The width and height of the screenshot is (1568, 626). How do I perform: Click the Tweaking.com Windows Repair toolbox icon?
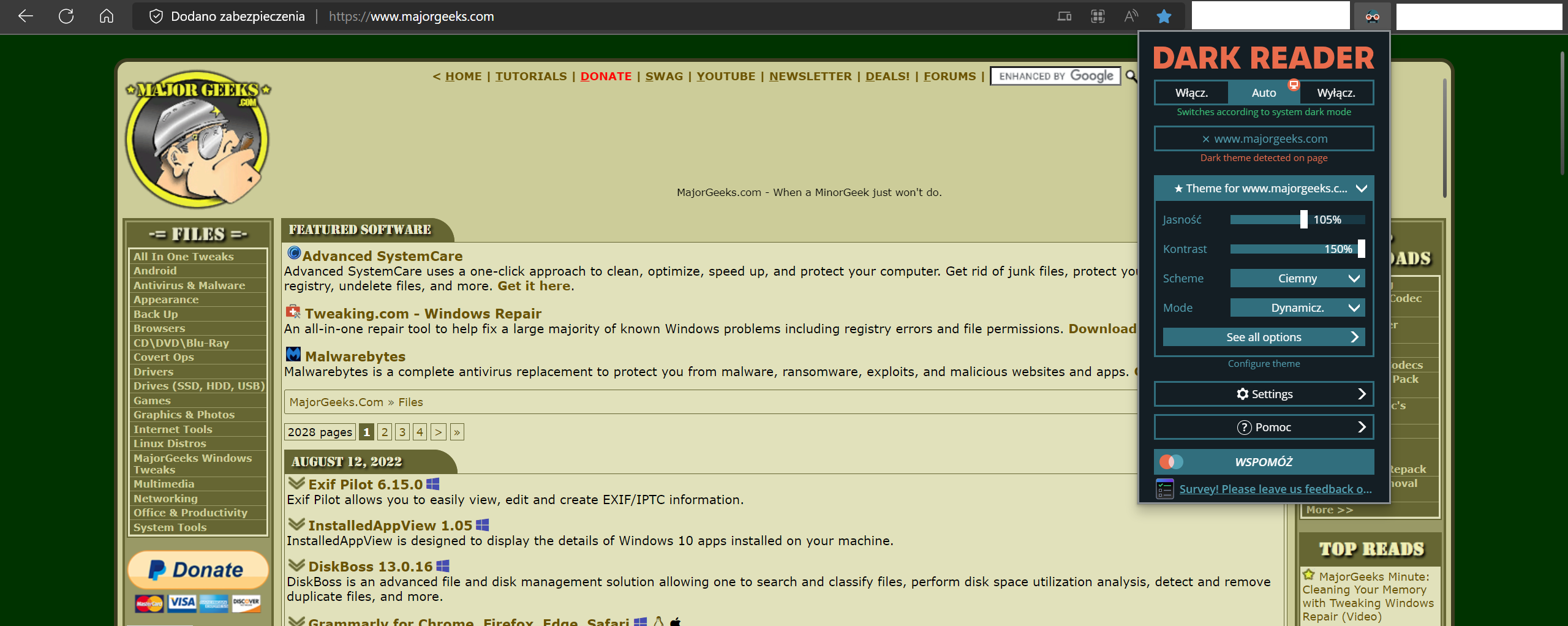click(x=293, y=311)
